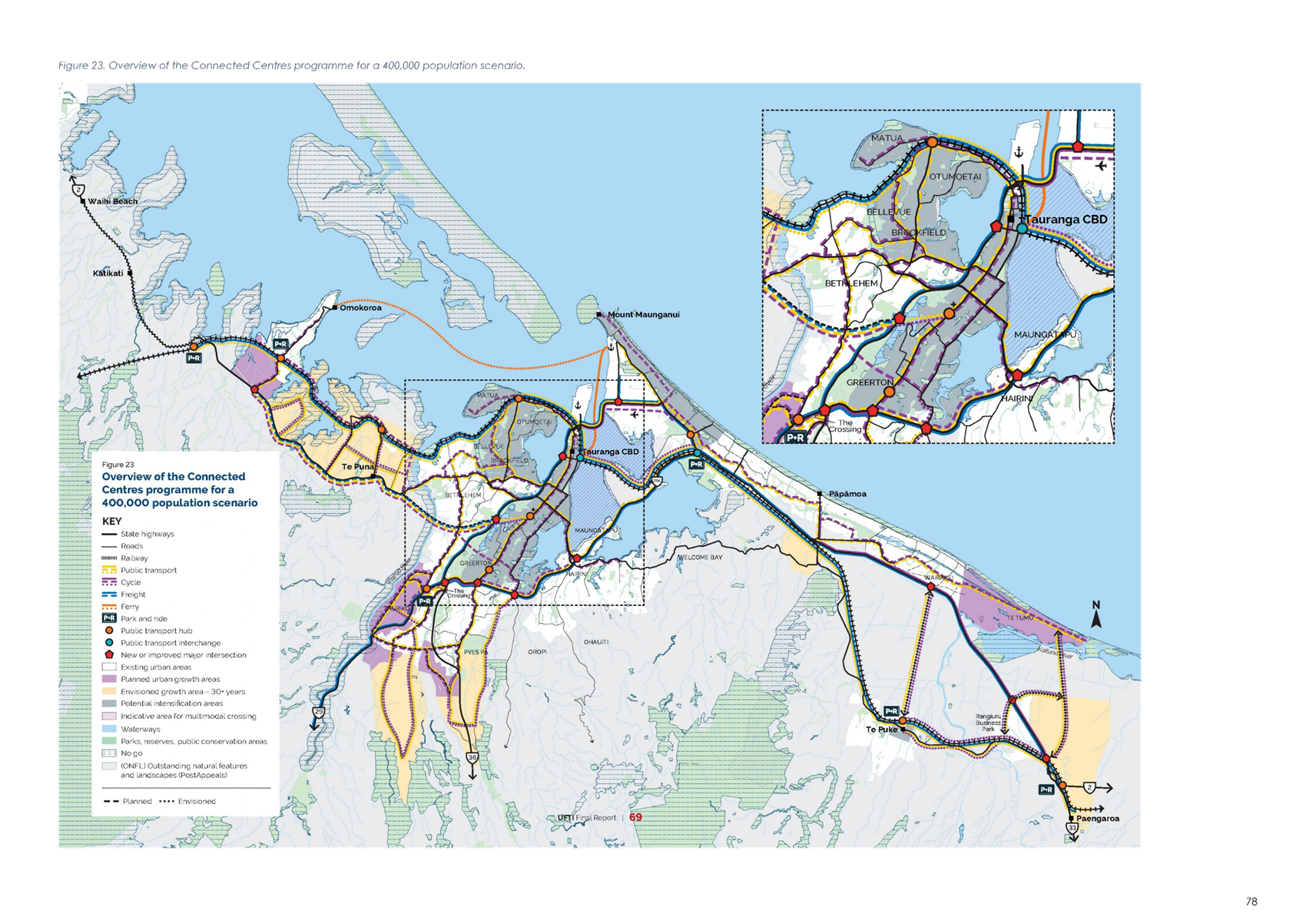Click the north arrow compass symbol
Viewport: 1316px width, 917px height.
coord(1096,614)
